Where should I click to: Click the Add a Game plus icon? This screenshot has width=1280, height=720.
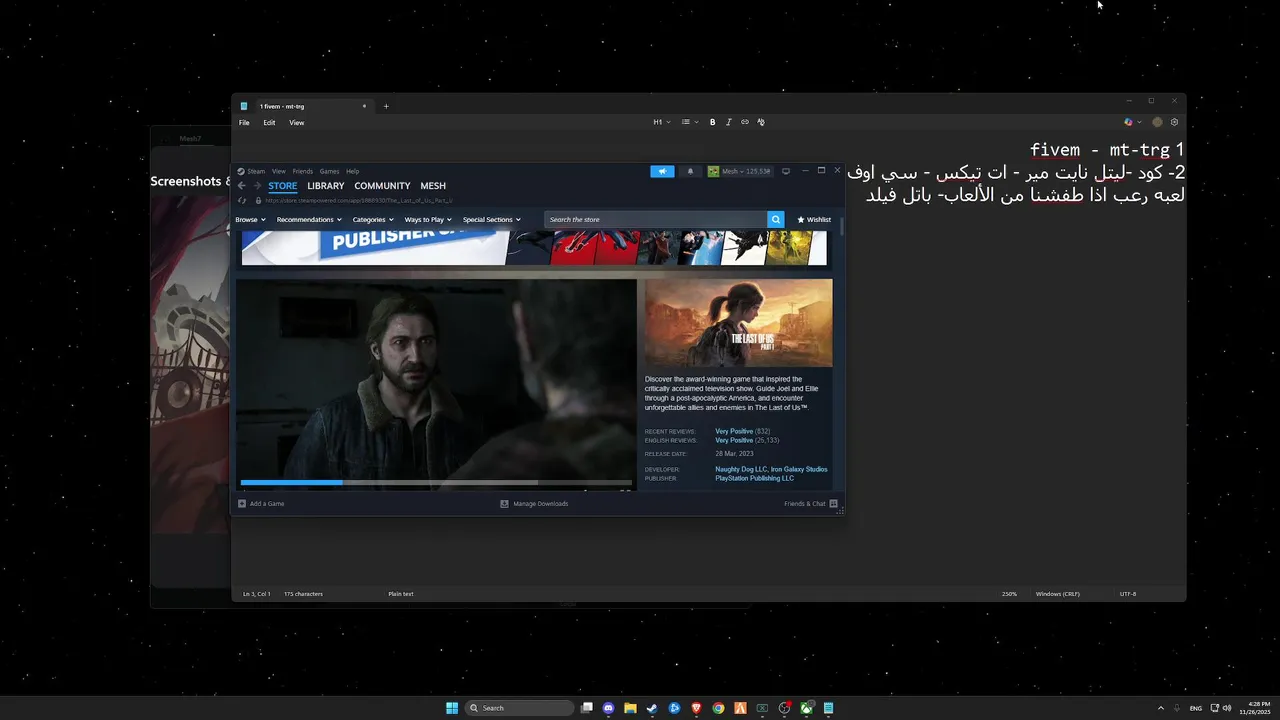click(x=242, y=503)
